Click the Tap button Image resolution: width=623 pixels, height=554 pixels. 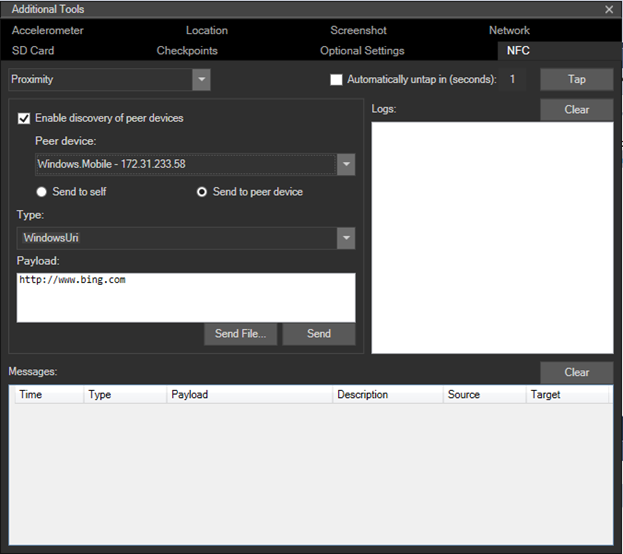(577, 79)
